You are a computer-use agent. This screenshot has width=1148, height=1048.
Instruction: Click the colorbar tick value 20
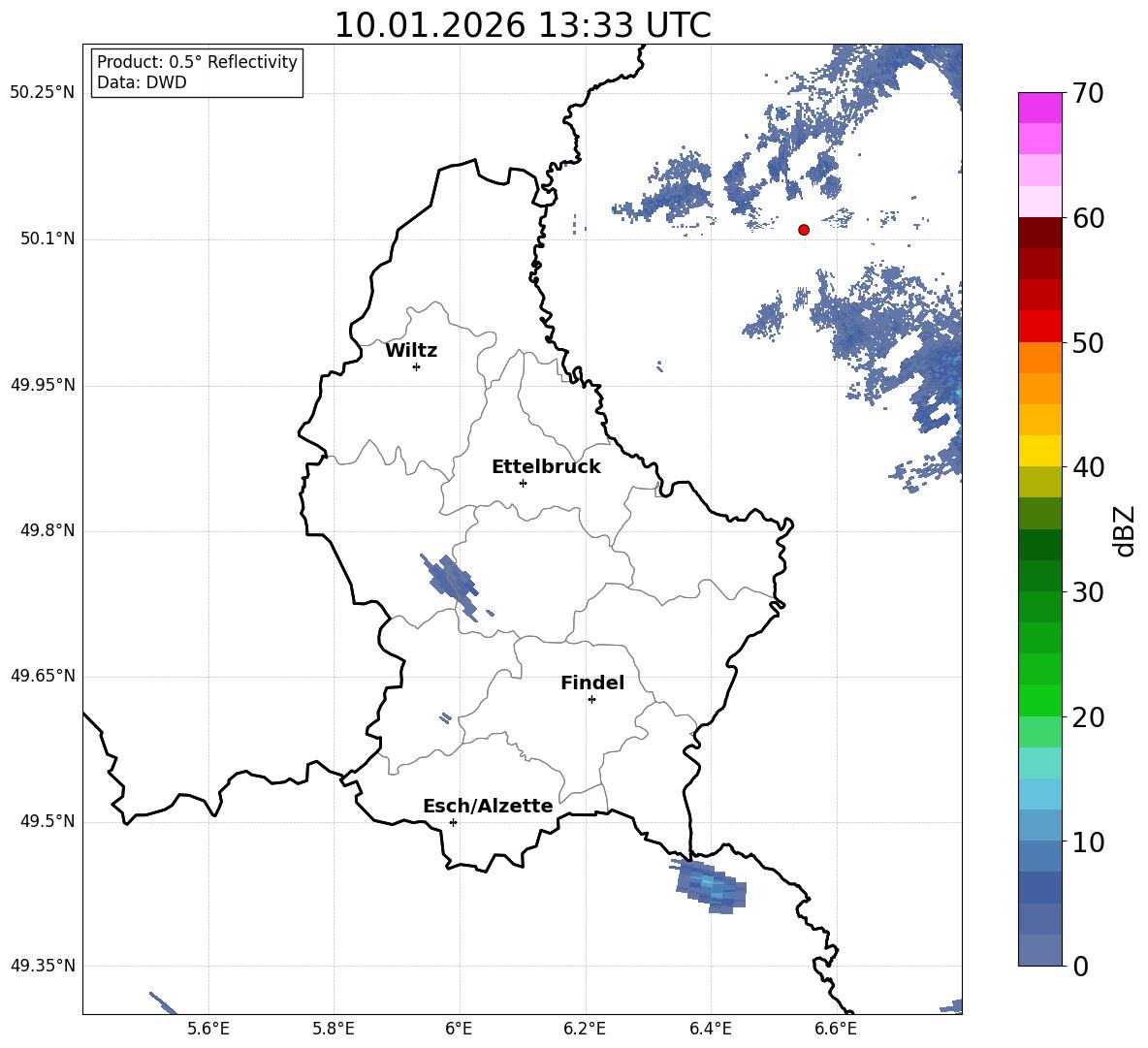(1088, 717)
